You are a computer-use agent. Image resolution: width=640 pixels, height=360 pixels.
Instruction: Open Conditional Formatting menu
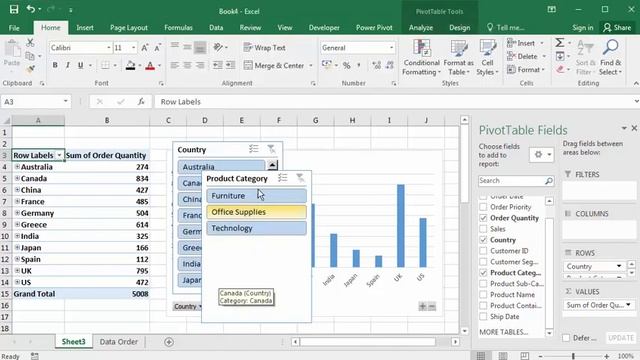coord(421,58)
